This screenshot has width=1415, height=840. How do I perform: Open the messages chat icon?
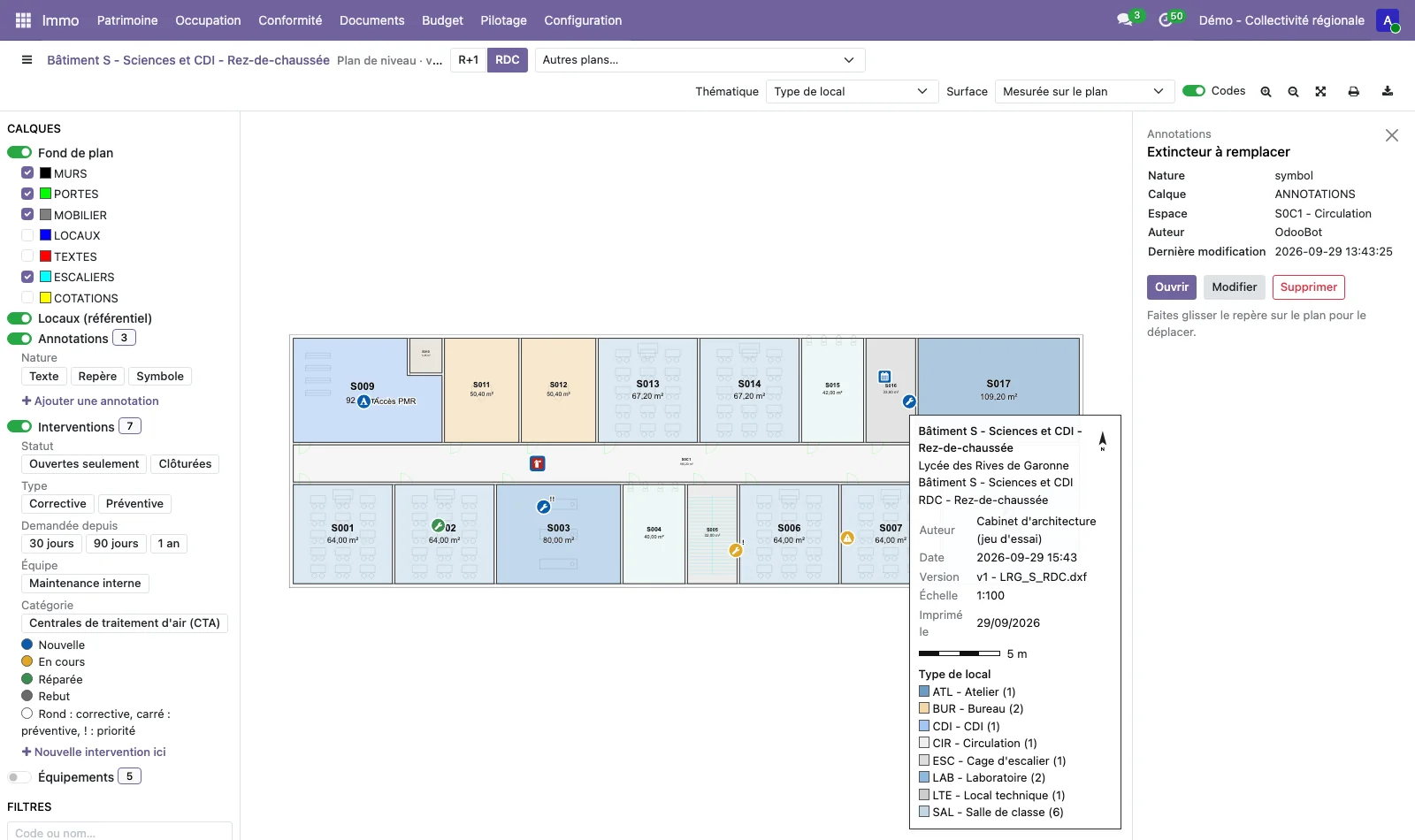1125,19
